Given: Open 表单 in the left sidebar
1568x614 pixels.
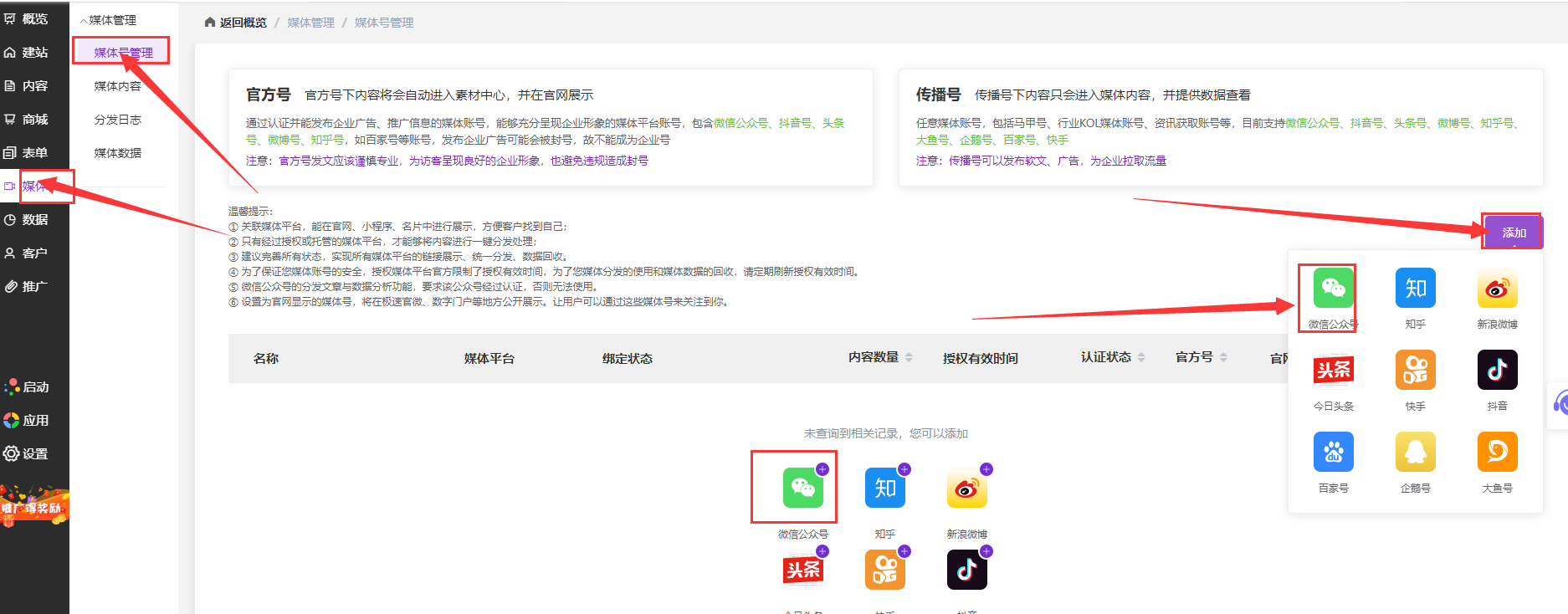Looking at the screenshot, I should tap(27, 152).
